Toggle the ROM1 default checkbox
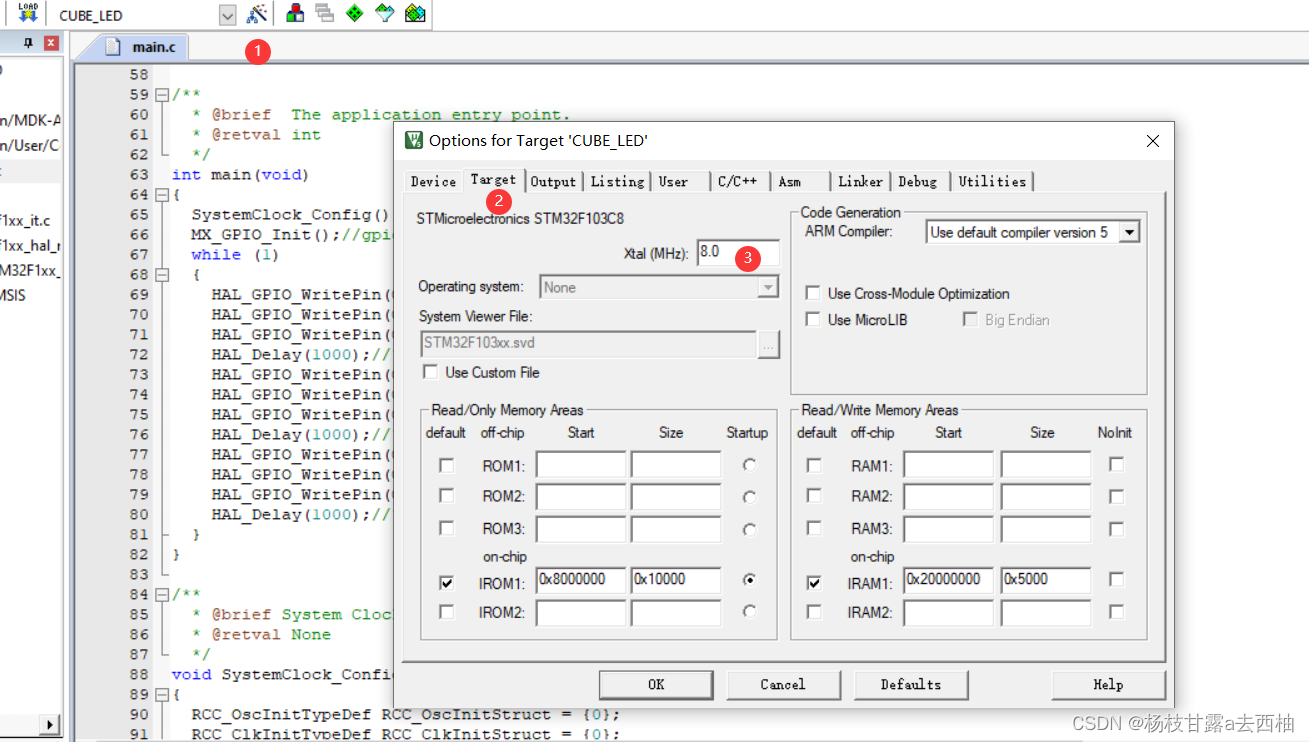 [447, 465]
